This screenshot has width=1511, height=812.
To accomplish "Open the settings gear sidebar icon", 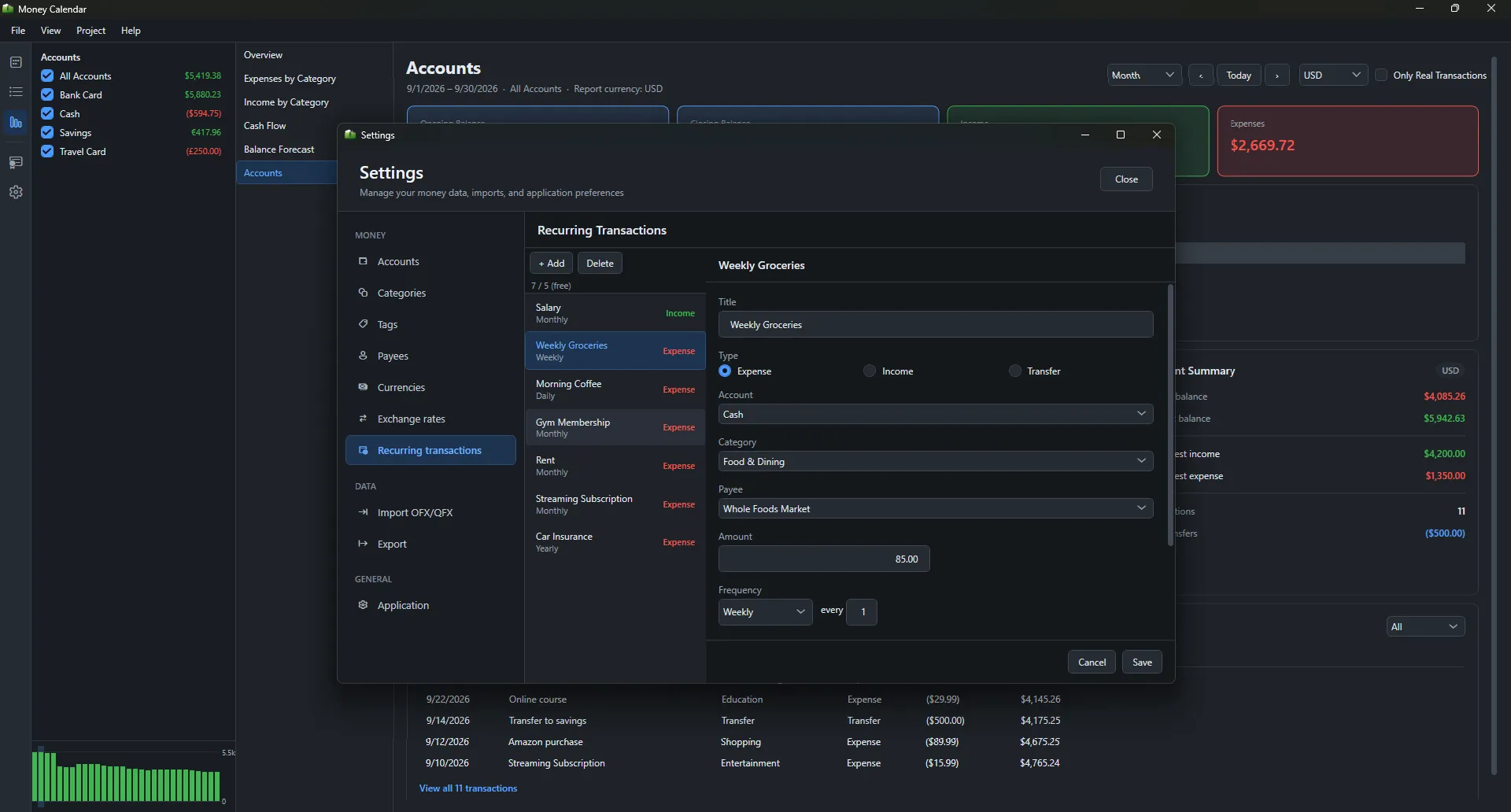I will [16, 192].
